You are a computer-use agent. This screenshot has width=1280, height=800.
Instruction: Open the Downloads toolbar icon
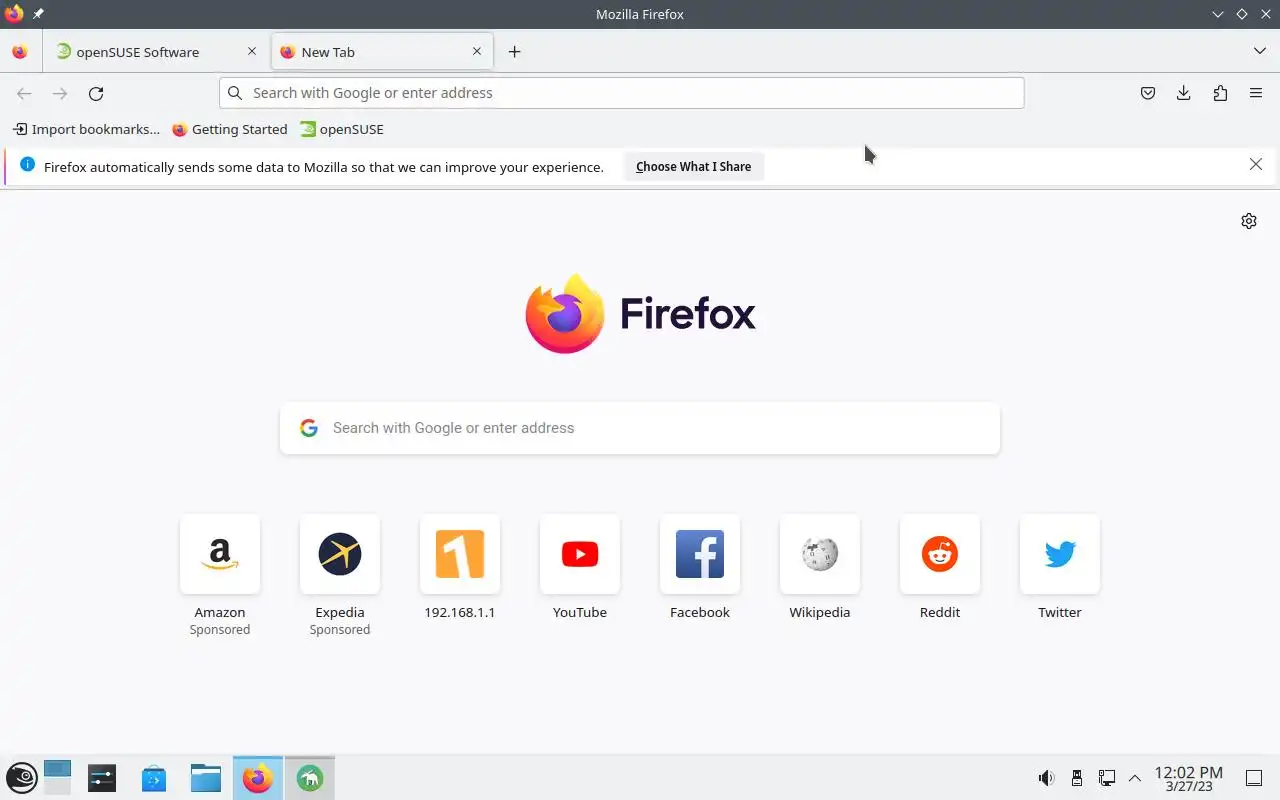[x=1184, y=93]
